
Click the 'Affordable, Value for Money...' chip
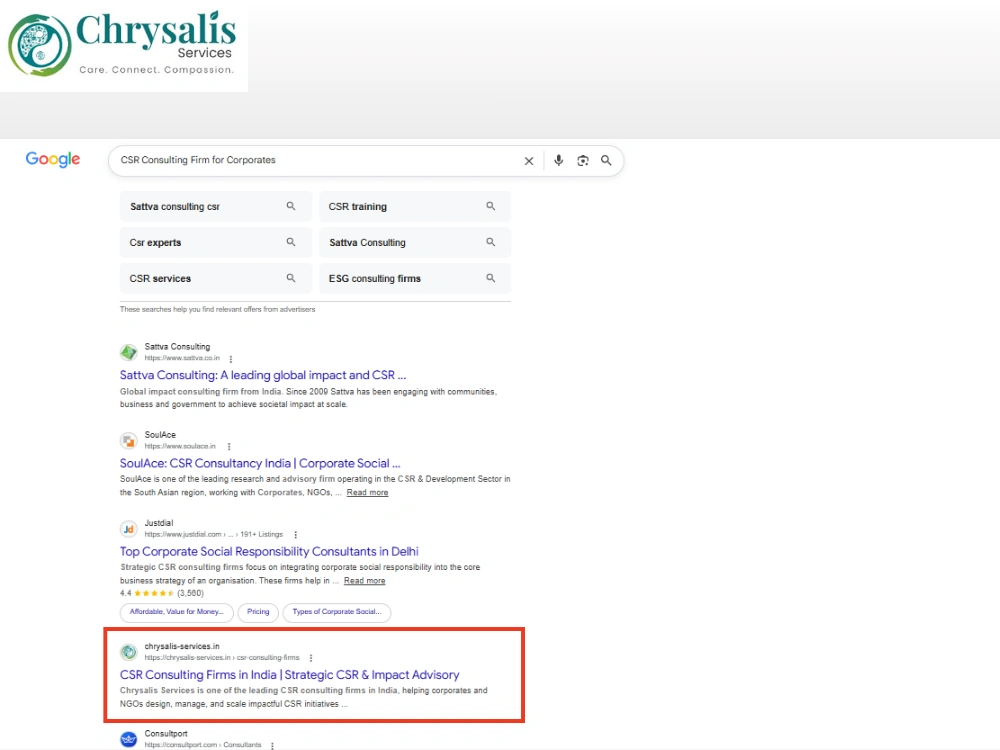(177, 612)
